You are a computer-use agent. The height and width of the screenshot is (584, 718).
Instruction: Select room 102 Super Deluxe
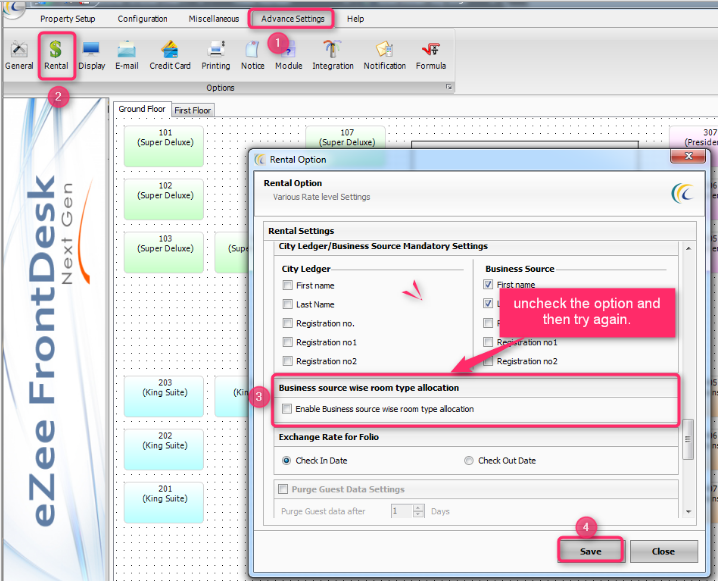(x=164, y=199)
